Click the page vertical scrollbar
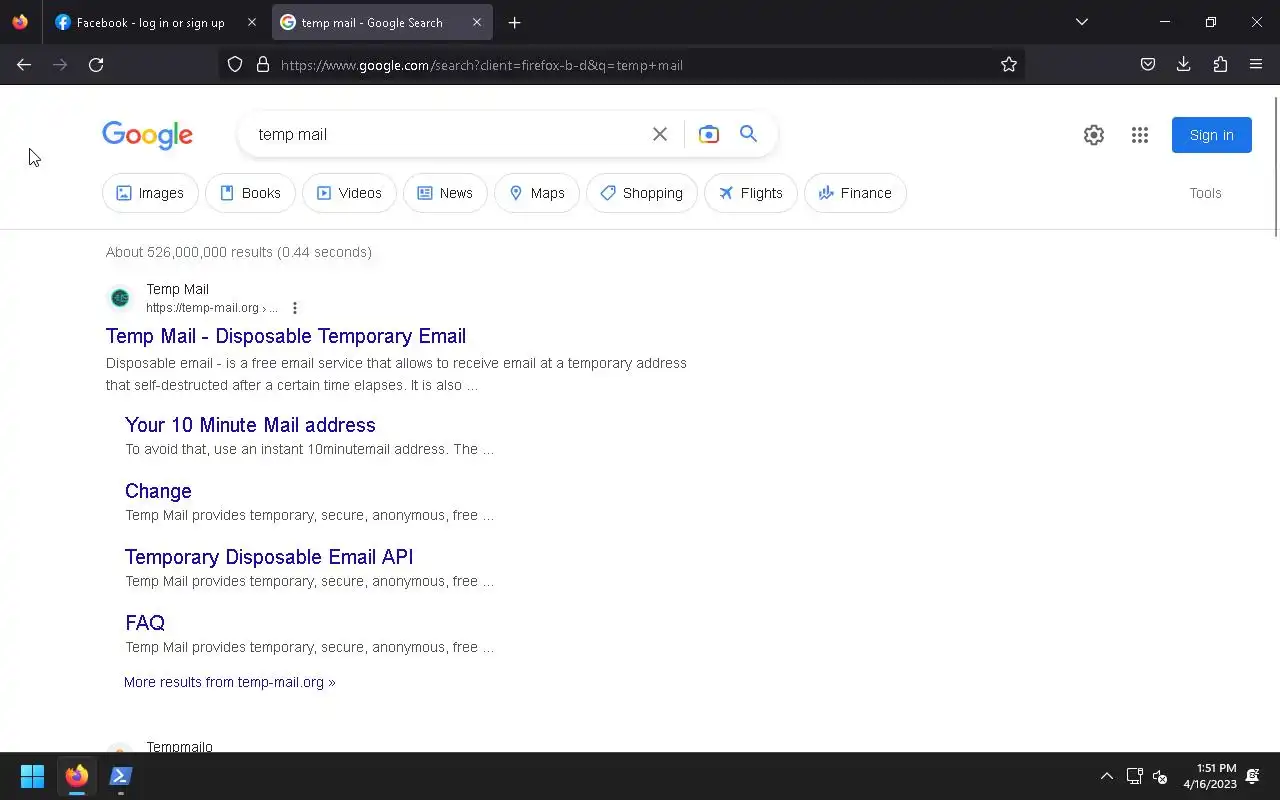This screenshot has height=800, width=1280. (1275, 167)
